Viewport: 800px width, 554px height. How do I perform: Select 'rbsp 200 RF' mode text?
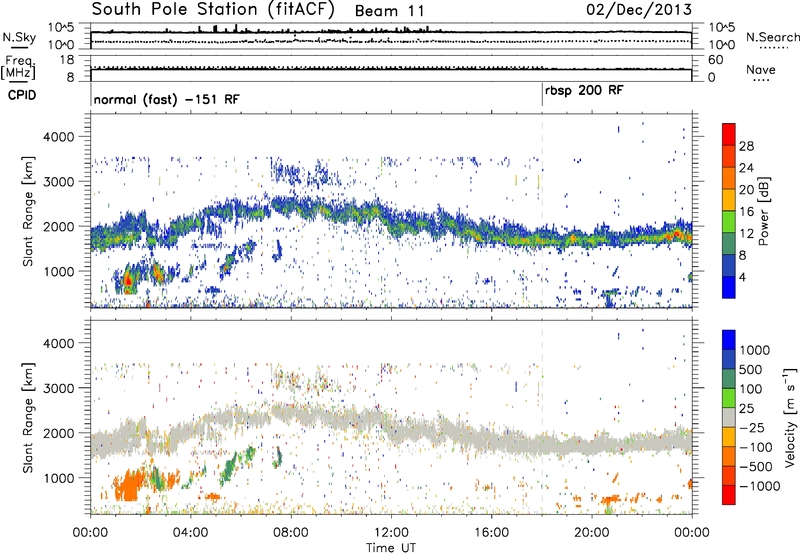pyautogui.click(x=584, y=91)
